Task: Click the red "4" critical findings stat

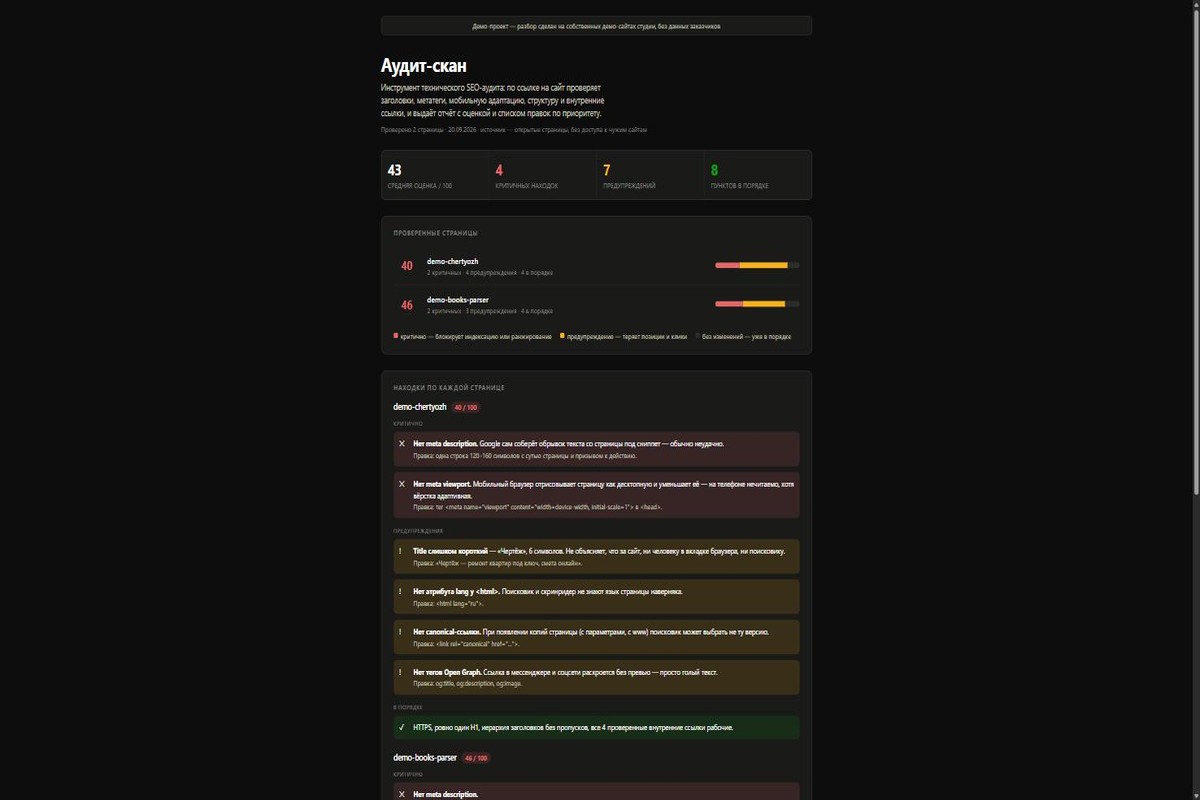Action: tap(499, 170)
